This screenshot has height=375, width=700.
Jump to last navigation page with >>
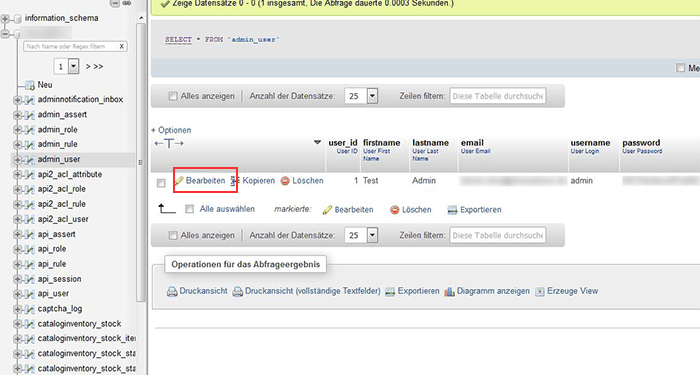click(99, 67)
